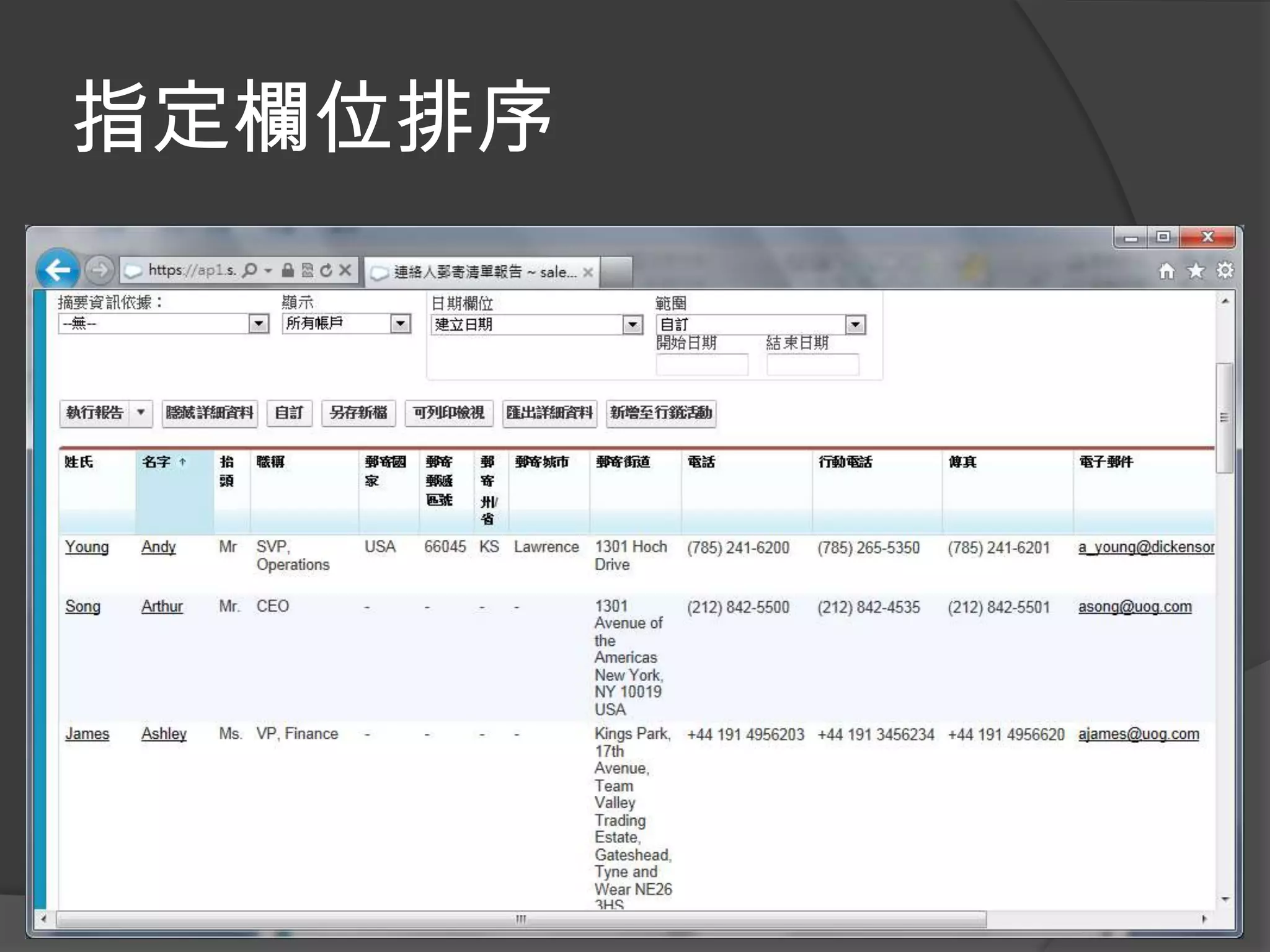Open the Arthur first name link
This screenshot has width=1270, height=952.
tap(162, 607)
